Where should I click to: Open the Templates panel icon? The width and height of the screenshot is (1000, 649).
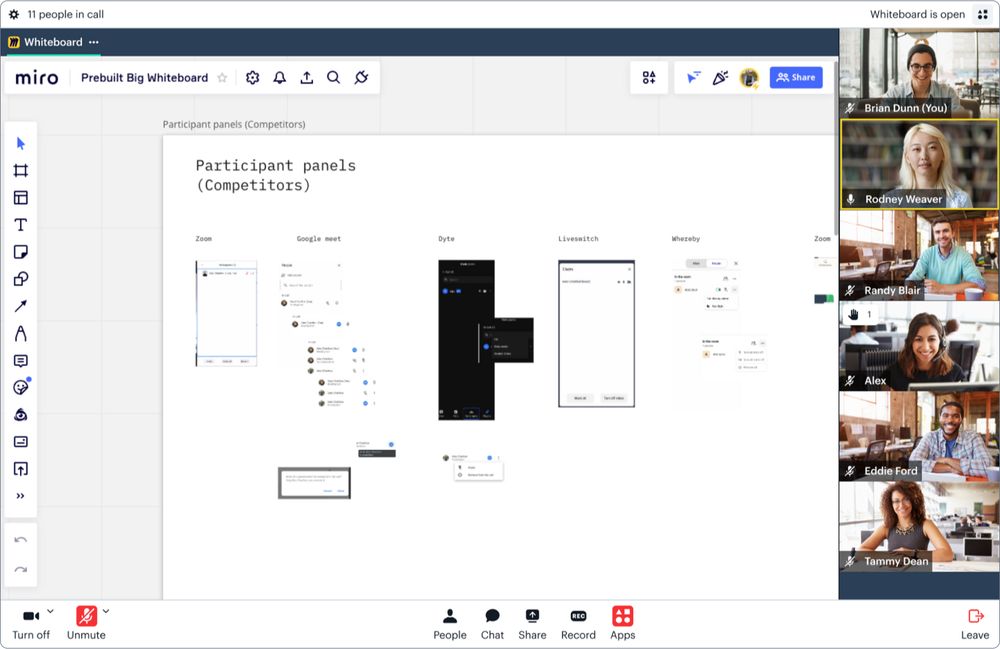point(20,197)
